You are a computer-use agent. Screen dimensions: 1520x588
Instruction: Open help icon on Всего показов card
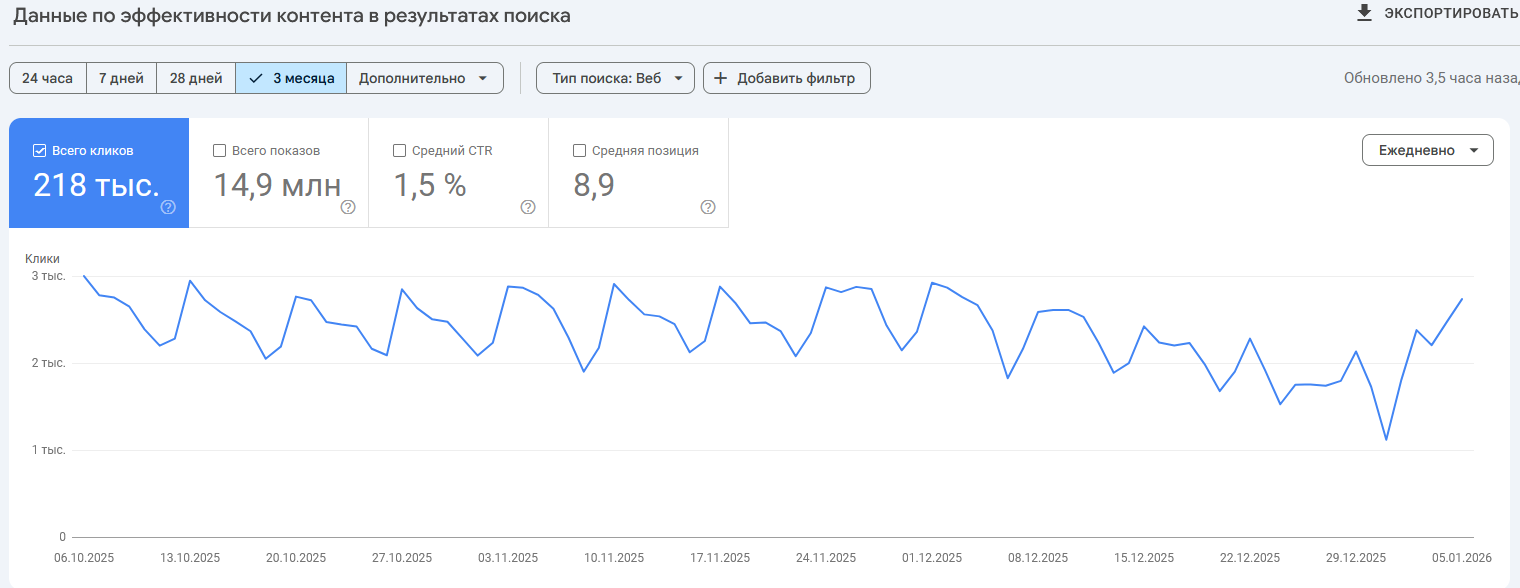point(348,207)
